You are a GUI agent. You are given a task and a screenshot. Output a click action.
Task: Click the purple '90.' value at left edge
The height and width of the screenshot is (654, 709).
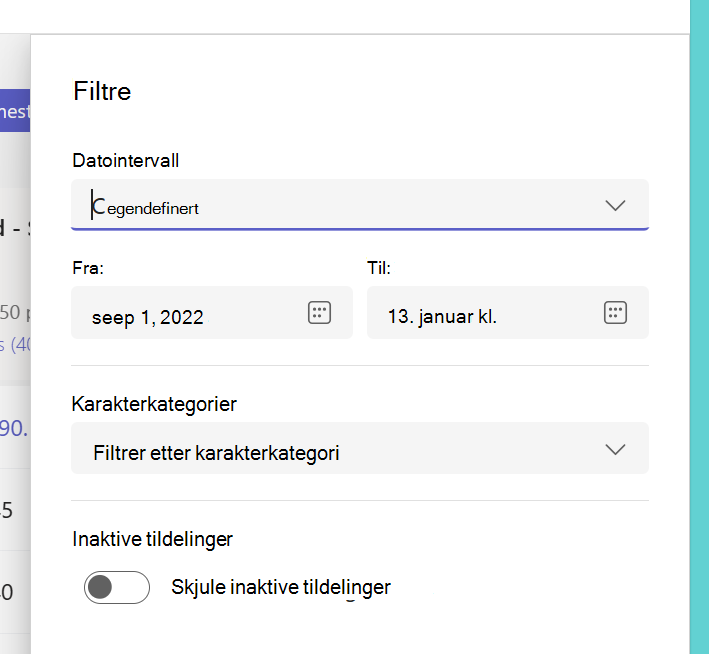14,428
